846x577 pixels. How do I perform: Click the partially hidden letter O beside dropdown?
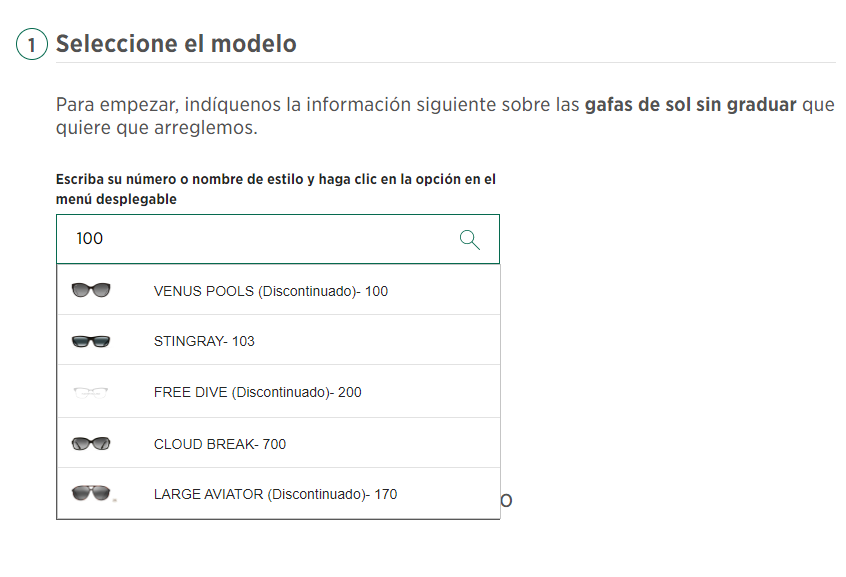[506, 501]
